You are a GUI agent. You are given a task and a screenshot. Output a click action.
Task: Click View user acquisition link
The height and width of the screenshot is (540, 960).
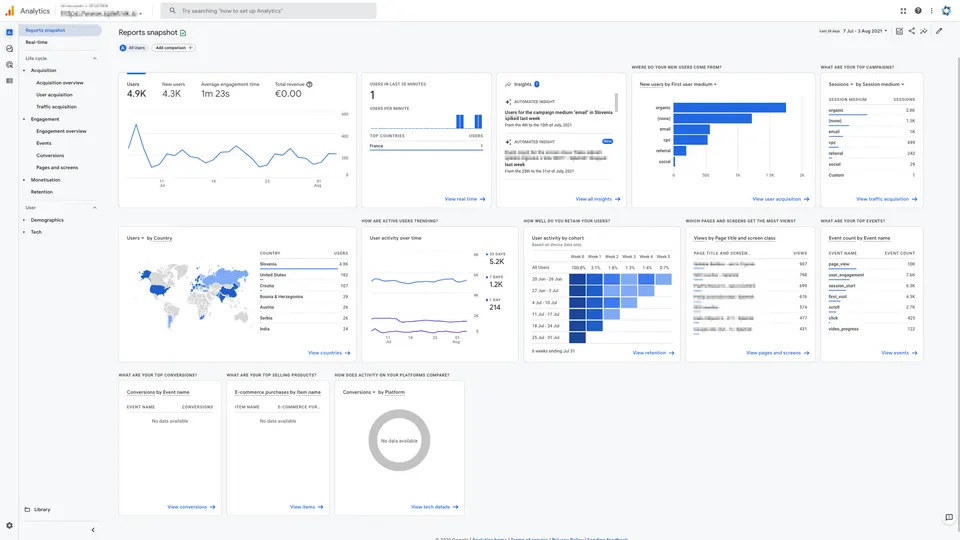(781, 199)
